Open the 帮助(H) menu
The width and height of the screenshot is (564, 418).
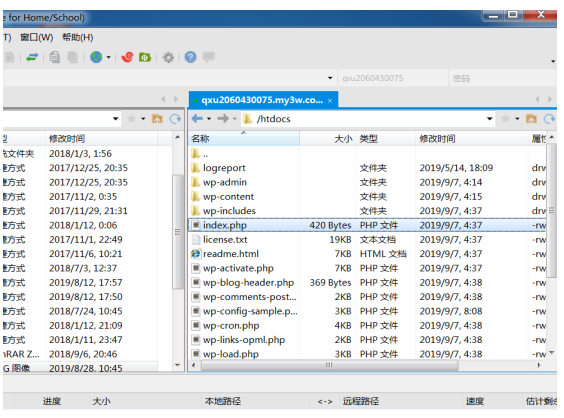pyautogui.click(x=78, y=37)
